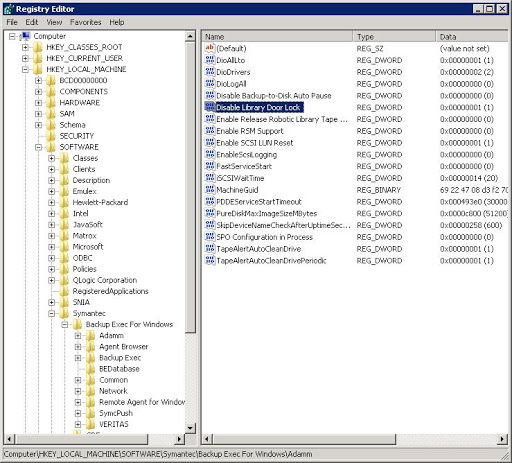
Task: Expand the Hewlett-Packard key
Action: tap(52, 202)
